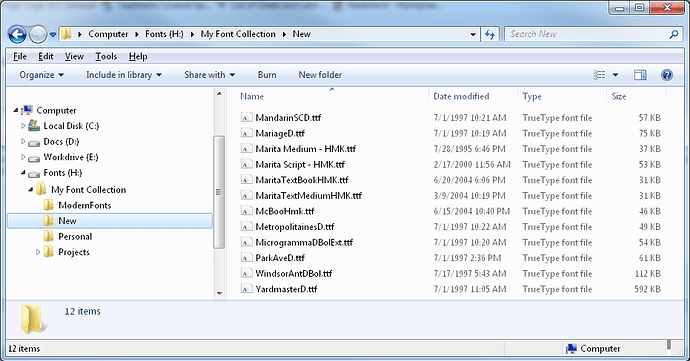Click the refresh button beside address bar
The width and height of the screenshot is (690, 361).
490,34
